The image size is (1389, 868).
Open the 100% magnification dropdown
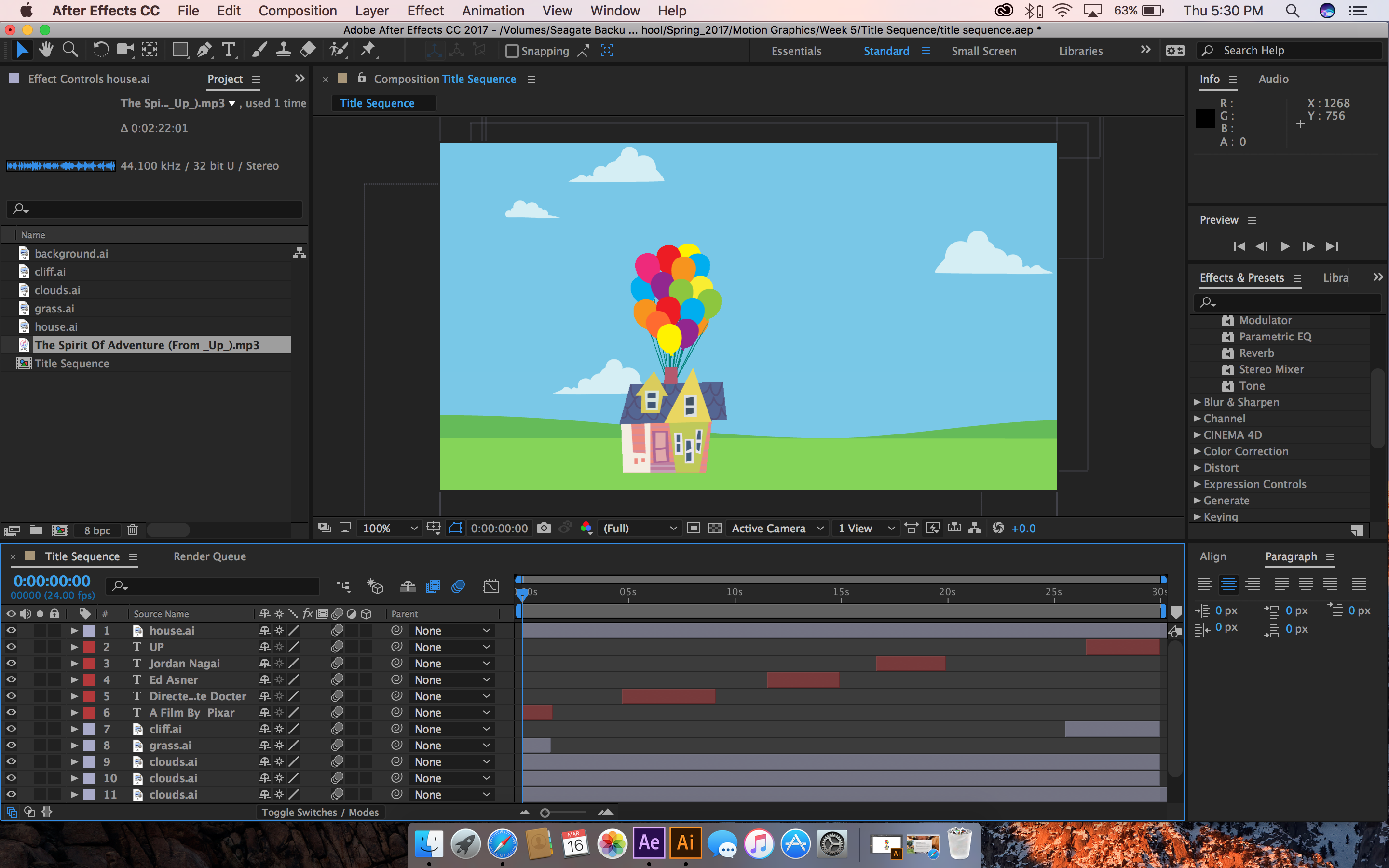click(x=390, y=528)
